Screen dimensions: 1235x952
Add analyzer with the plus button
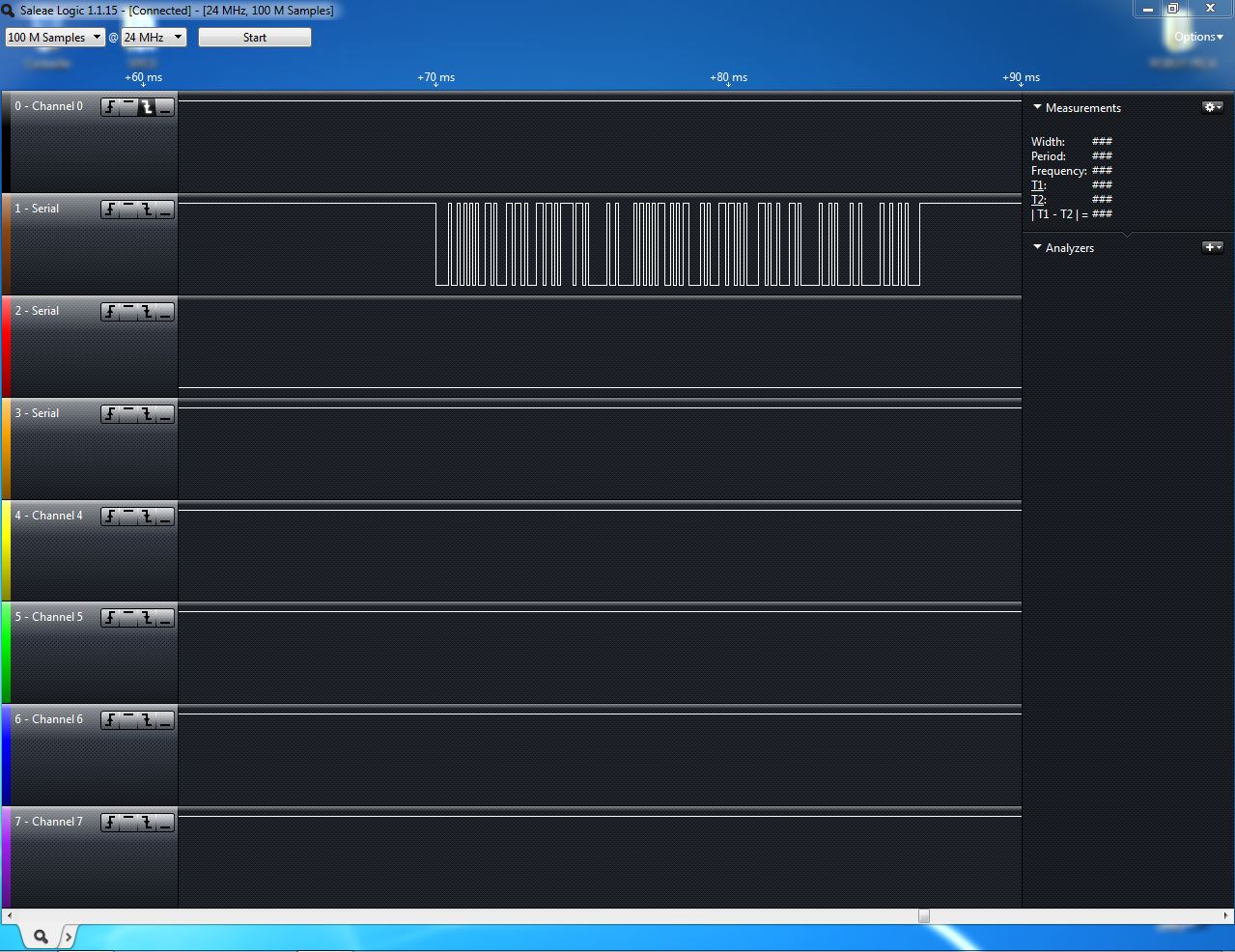point(1212,247)
